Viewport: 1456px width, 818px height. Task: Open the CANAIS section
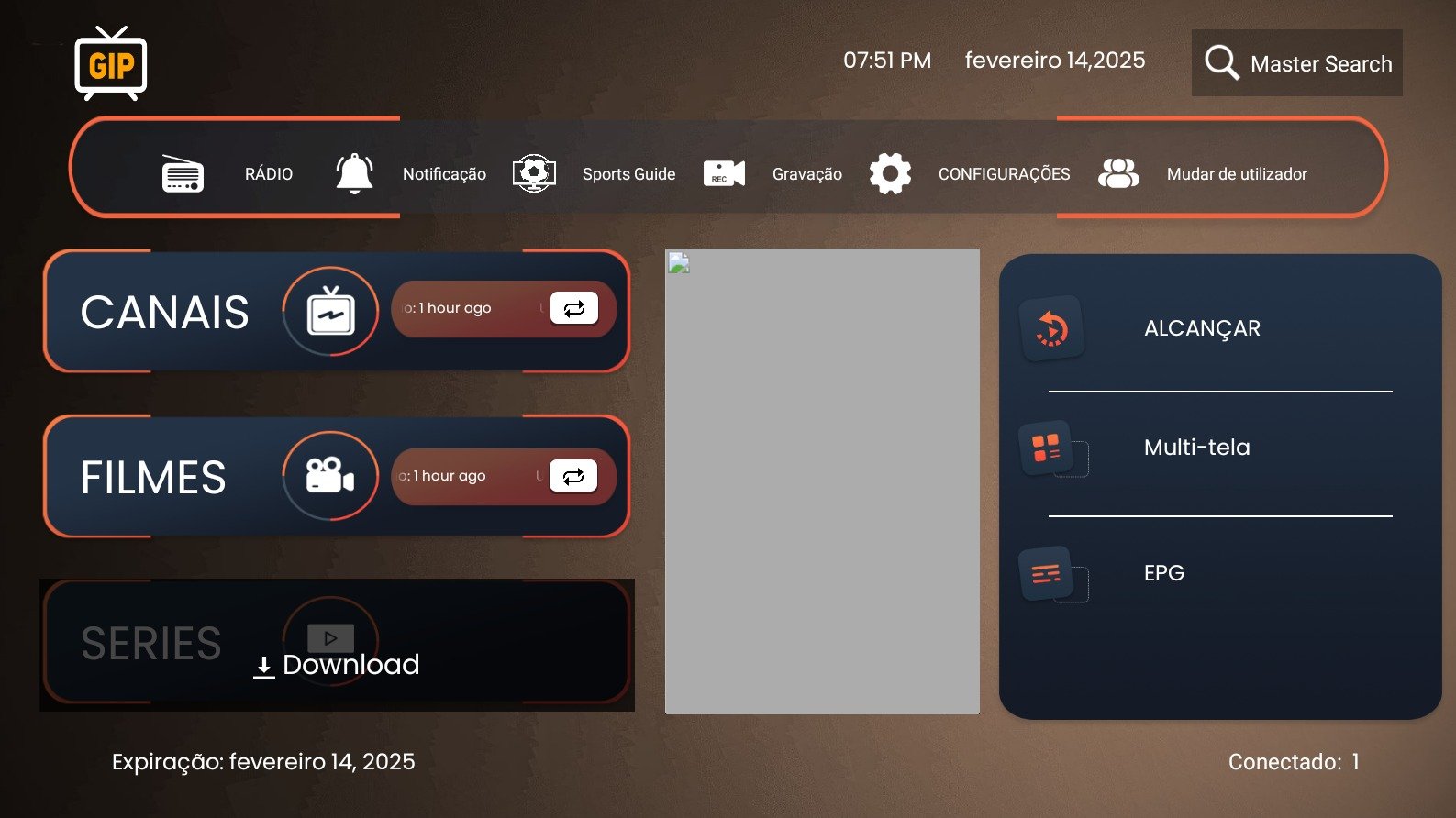[164, 312]
